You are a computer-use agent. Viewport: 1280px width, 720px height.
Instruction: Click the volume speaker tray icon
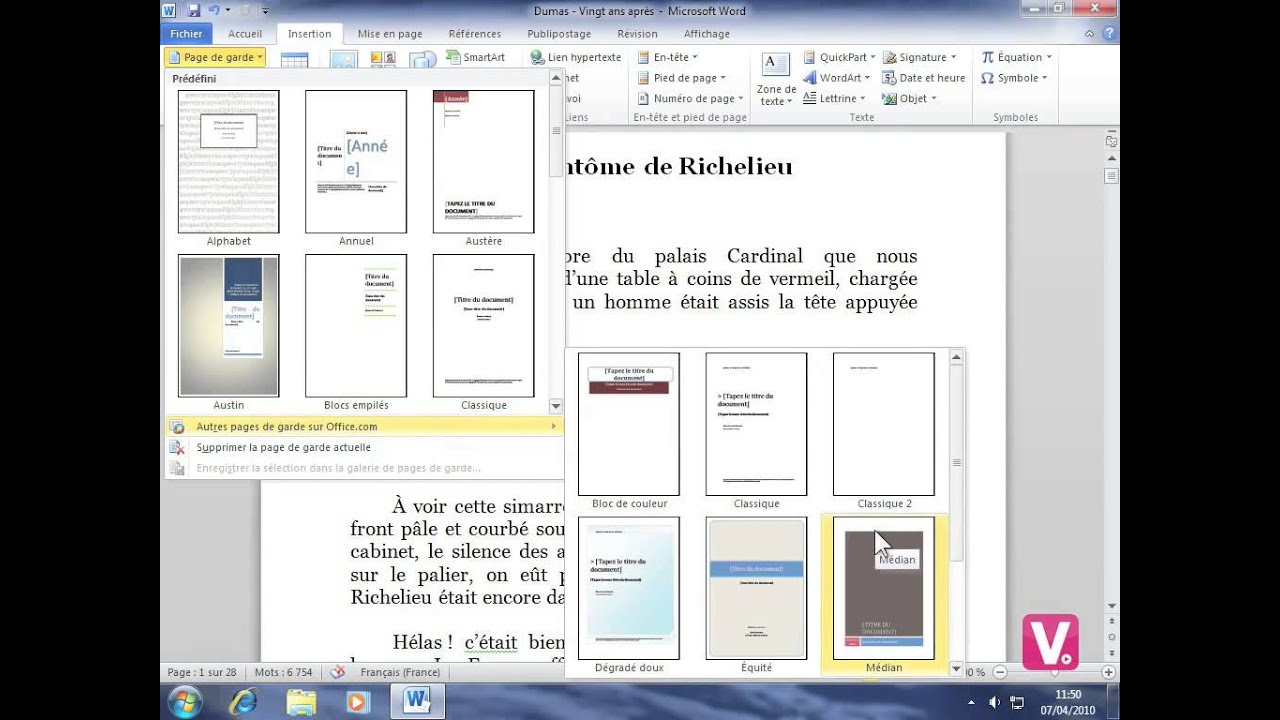click(x=994, y=702)
